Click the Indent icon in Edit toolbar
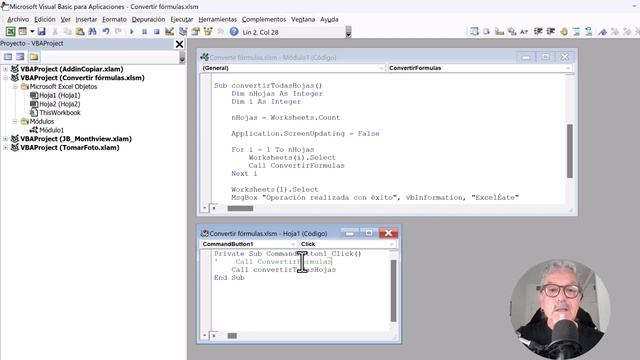640x360 pixels. [x=538, y=31]
